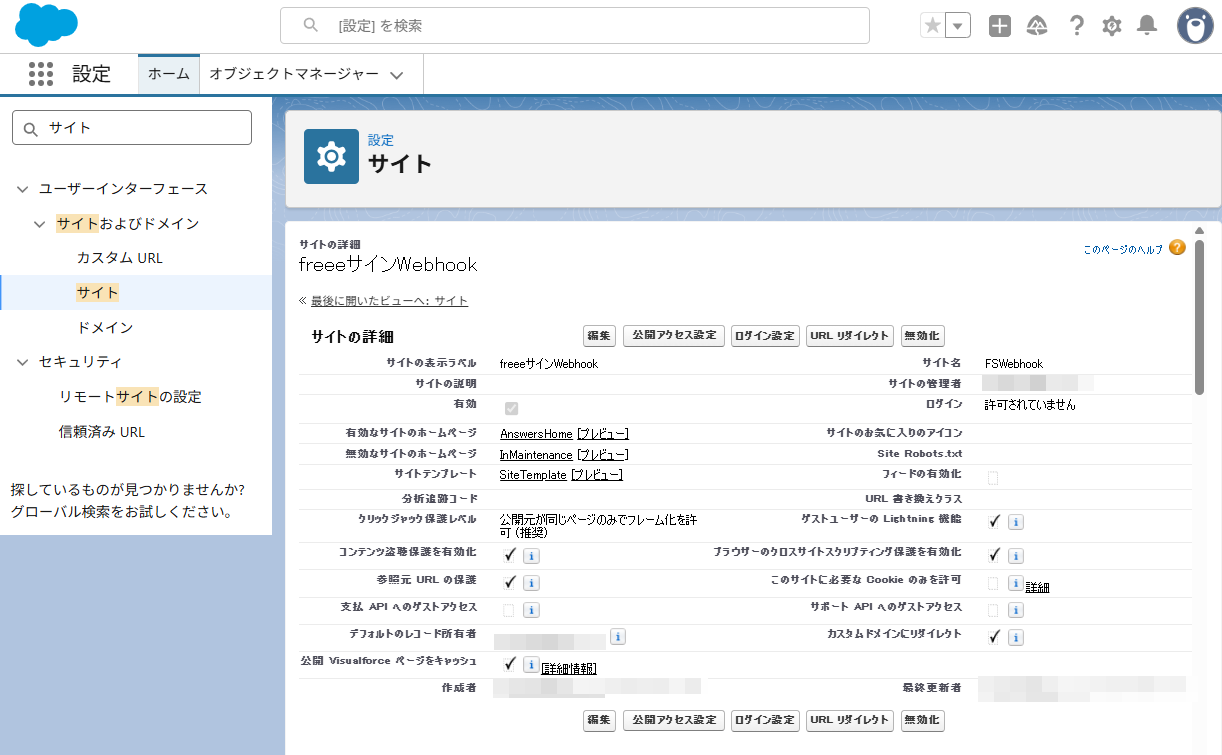The width and height of the screenshot is (1222, 755).
Task: Click info icon next to ブラウザーのクロスサイトスクリプティング保護
Action: click(x=1015, y=555)
